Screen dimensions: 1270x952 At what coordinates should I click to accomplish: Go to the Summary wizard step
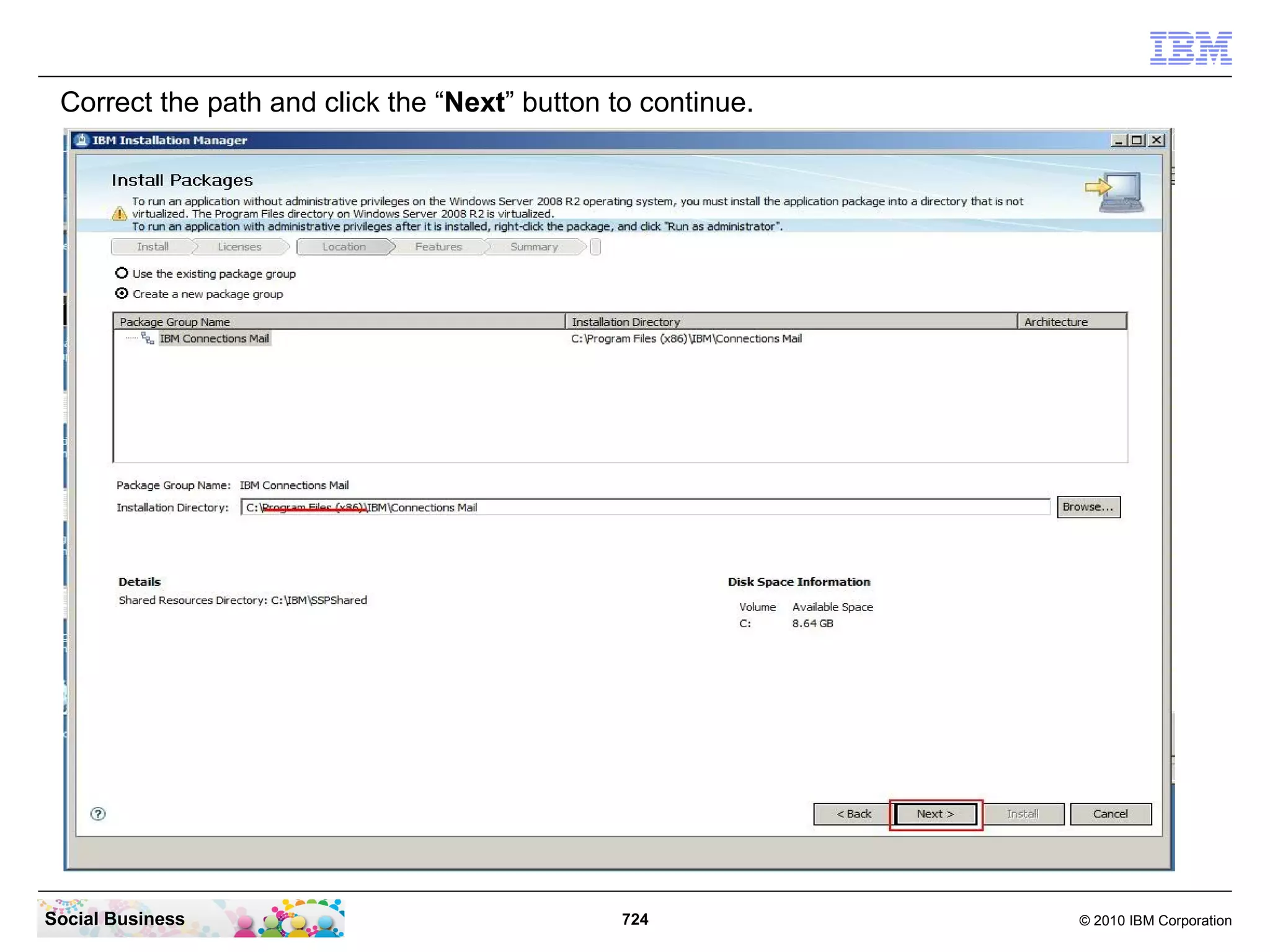(x=534, y=247)
